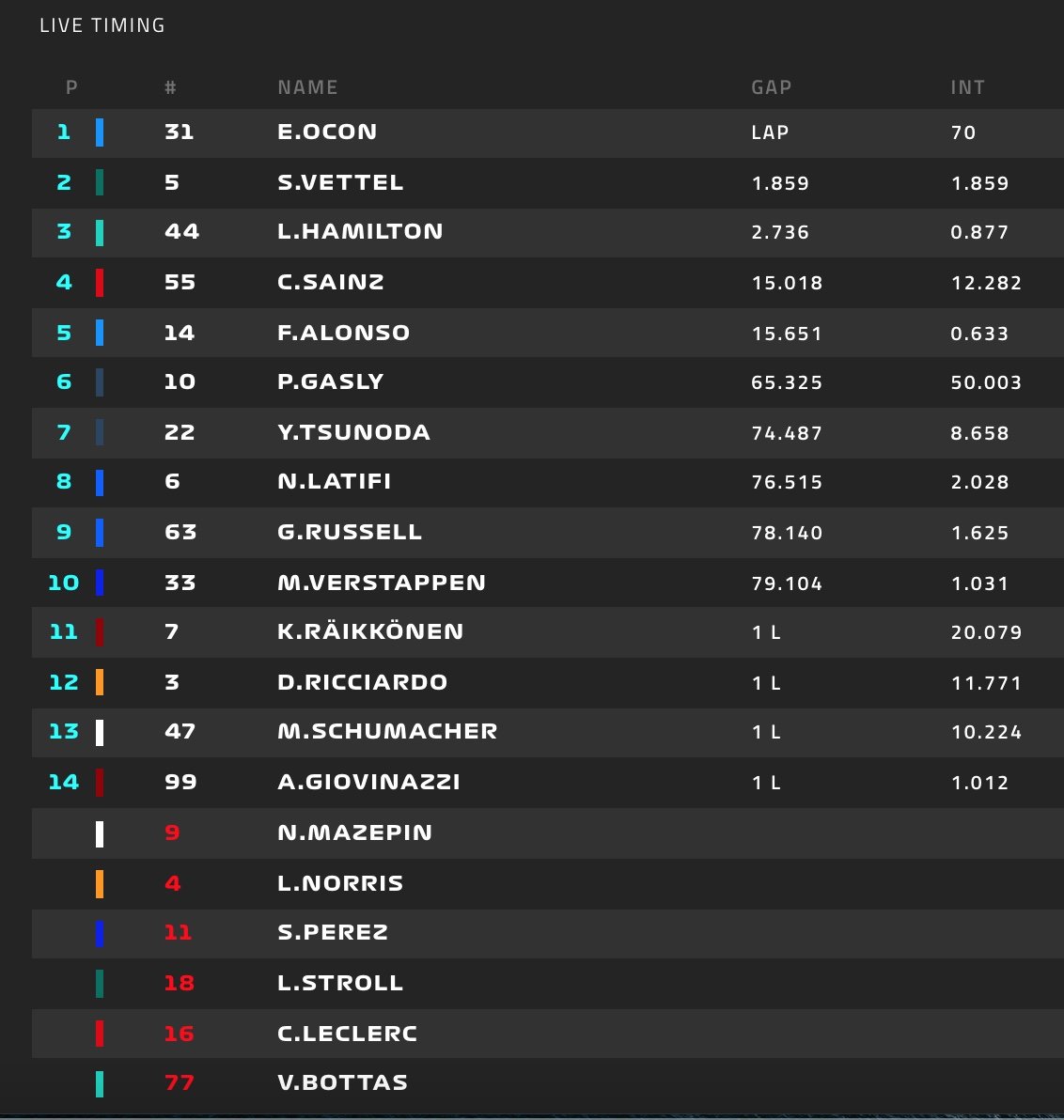Open L.HAMILTON's timing entry
Screen dimensions: 1064x1120
pyautogui.click(x=547, y=232)
